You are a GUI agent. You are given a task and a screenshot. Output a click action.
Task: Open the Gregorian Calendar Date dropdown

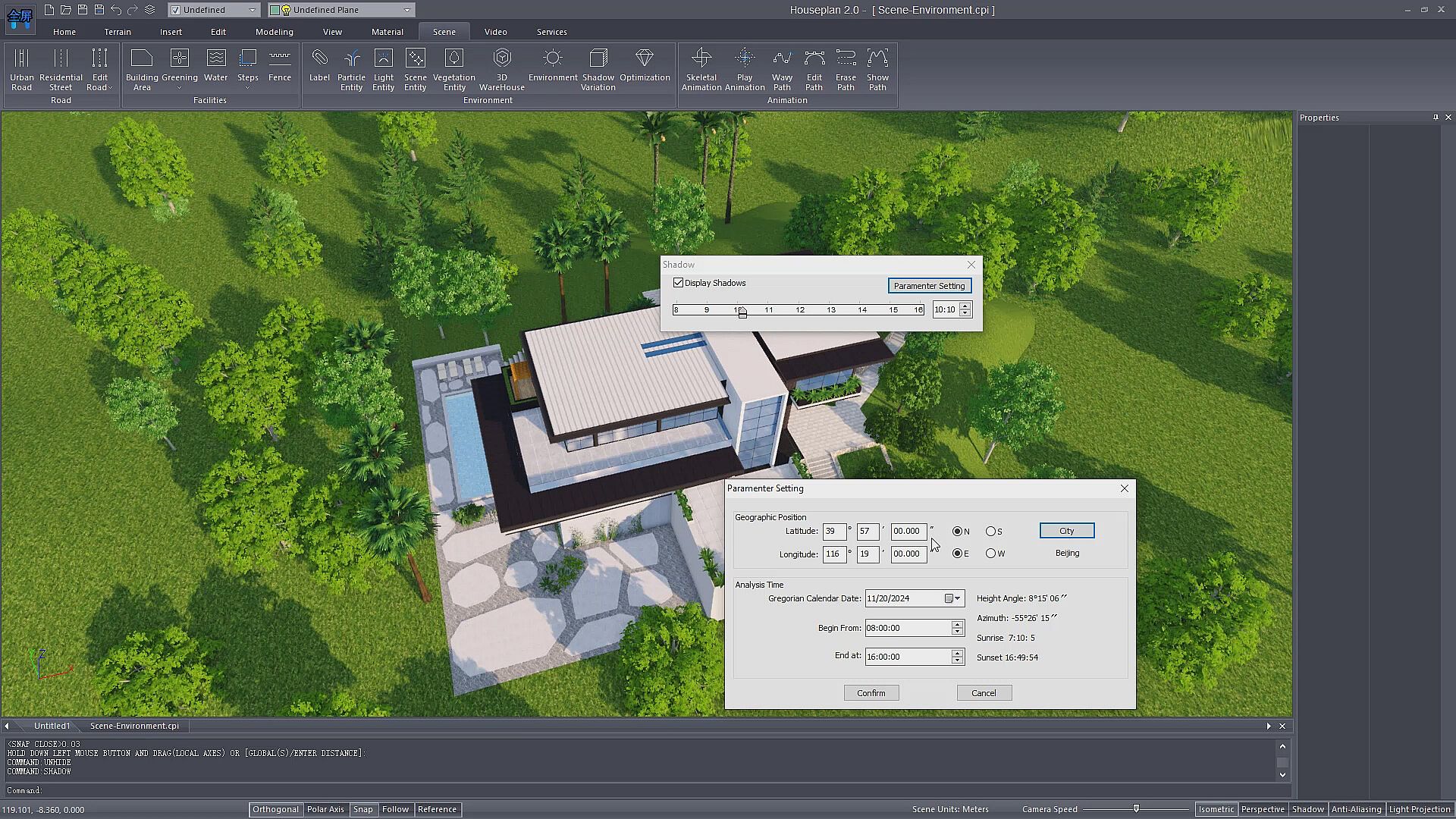coord(957,598)
